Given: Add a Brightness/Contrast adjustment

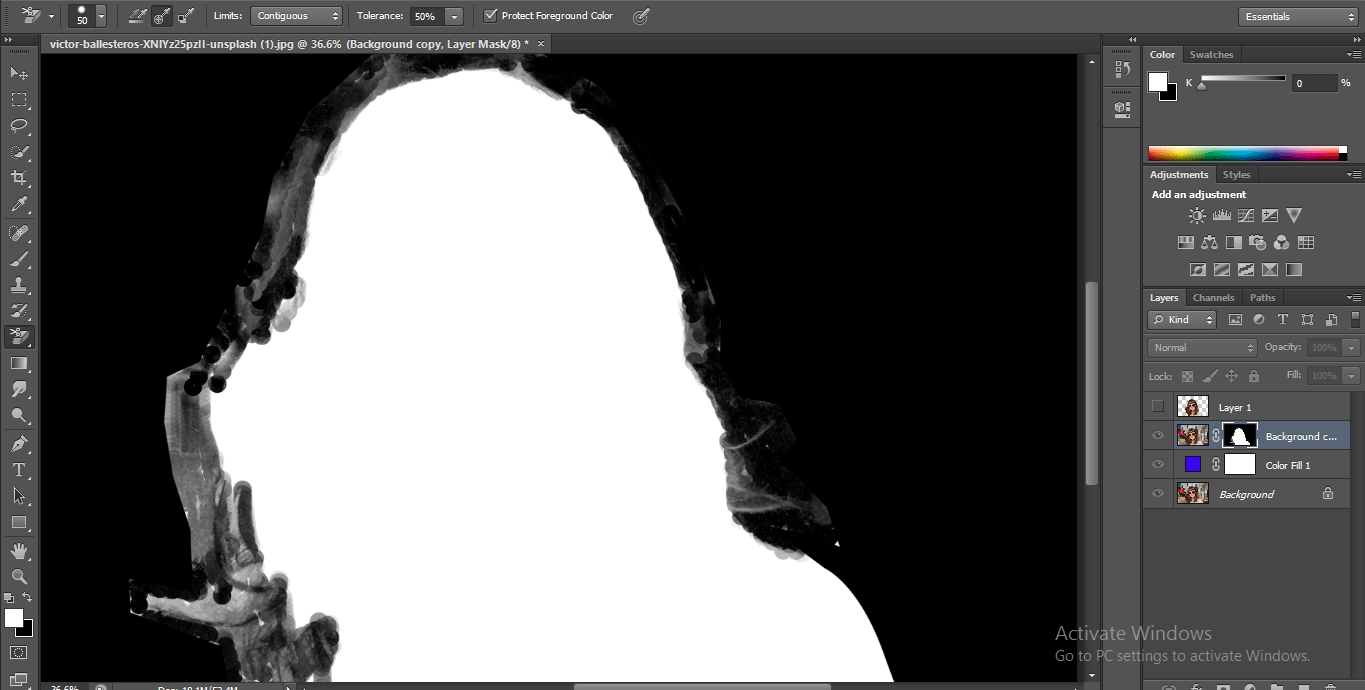Looking at the screenshot, I should [x=1197, y=215].
